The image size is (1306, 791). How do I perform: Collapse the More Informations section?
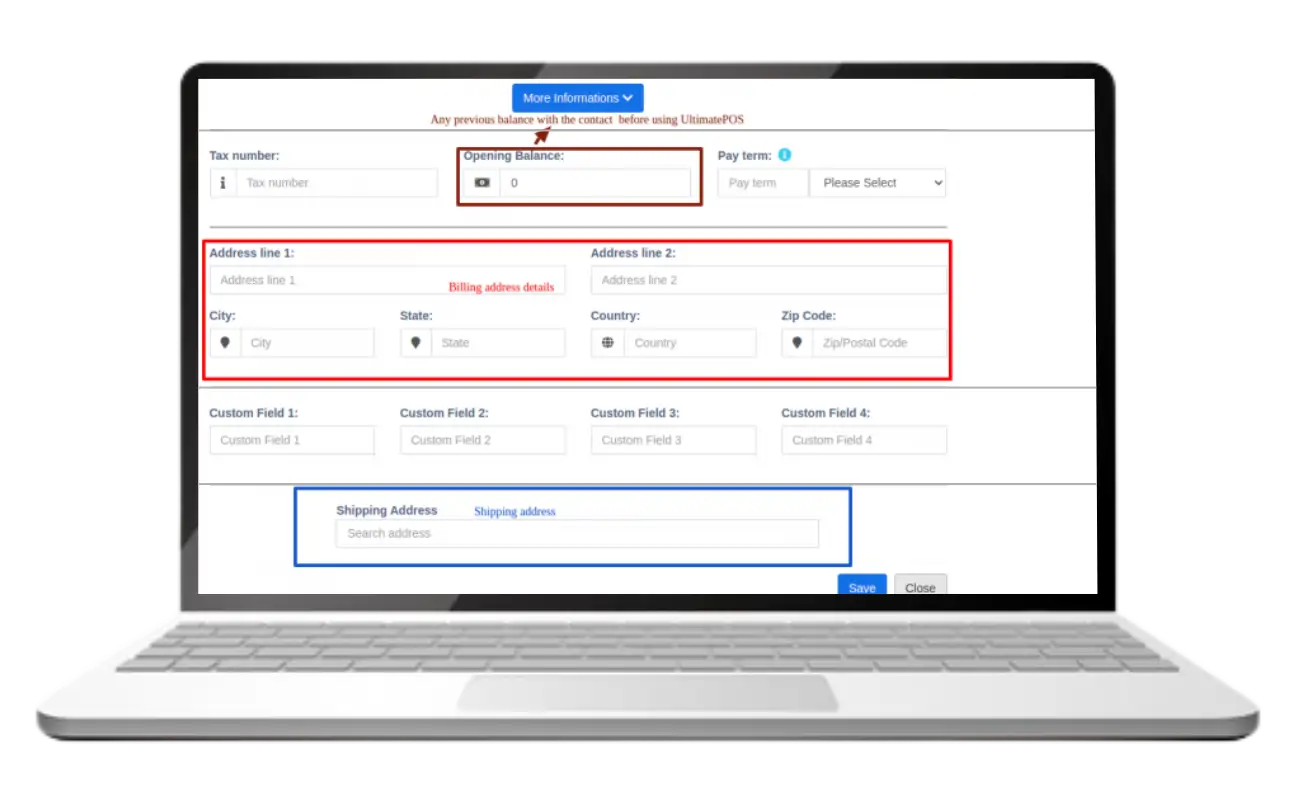click(577, 98)
